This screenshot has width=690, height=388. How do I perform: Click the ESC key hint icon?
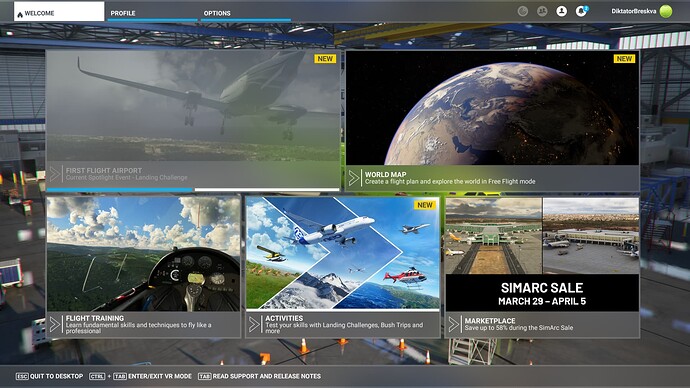pos(22,376)
